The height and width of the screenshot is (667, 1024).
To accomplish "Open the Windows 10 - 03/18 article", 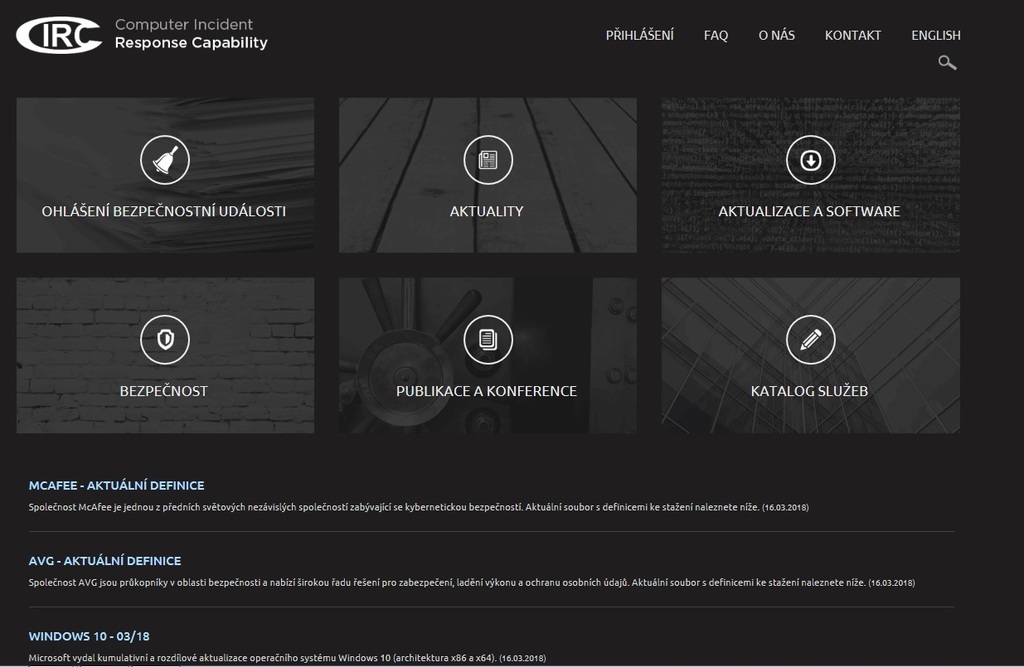I will [89, 636].
